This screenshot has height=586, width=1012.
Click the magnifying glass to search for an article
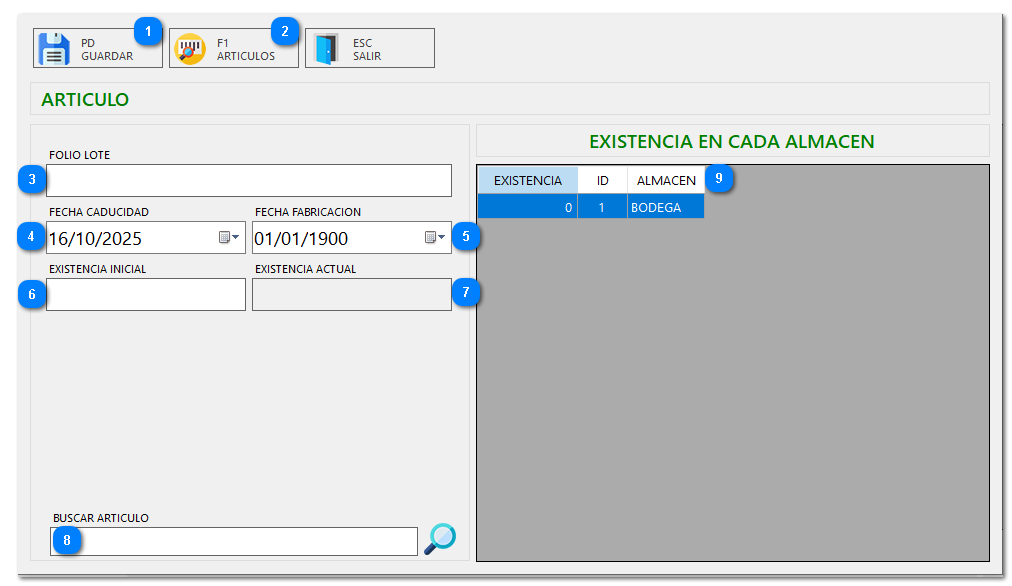[x=438, y=538]
